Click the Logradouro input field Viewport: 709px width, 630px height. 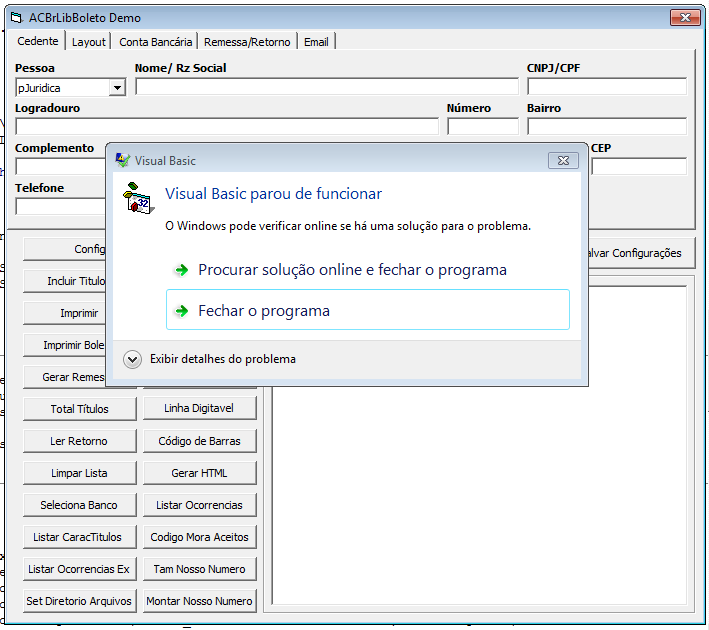pyautogui.click(x=227, y=127)
